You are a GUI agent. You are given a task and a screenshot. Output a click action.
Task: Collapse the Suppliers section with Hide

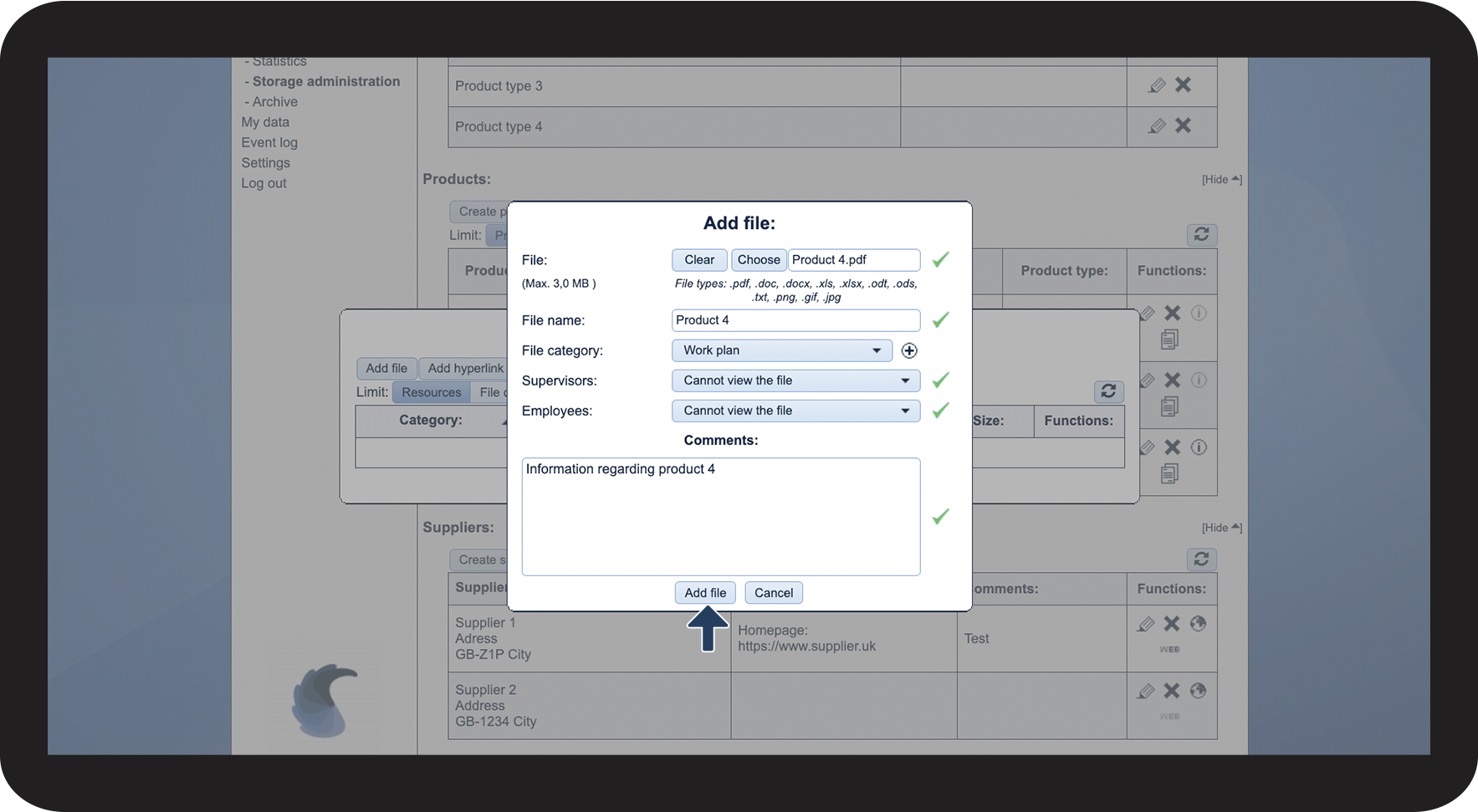[x=1221, y=528]
